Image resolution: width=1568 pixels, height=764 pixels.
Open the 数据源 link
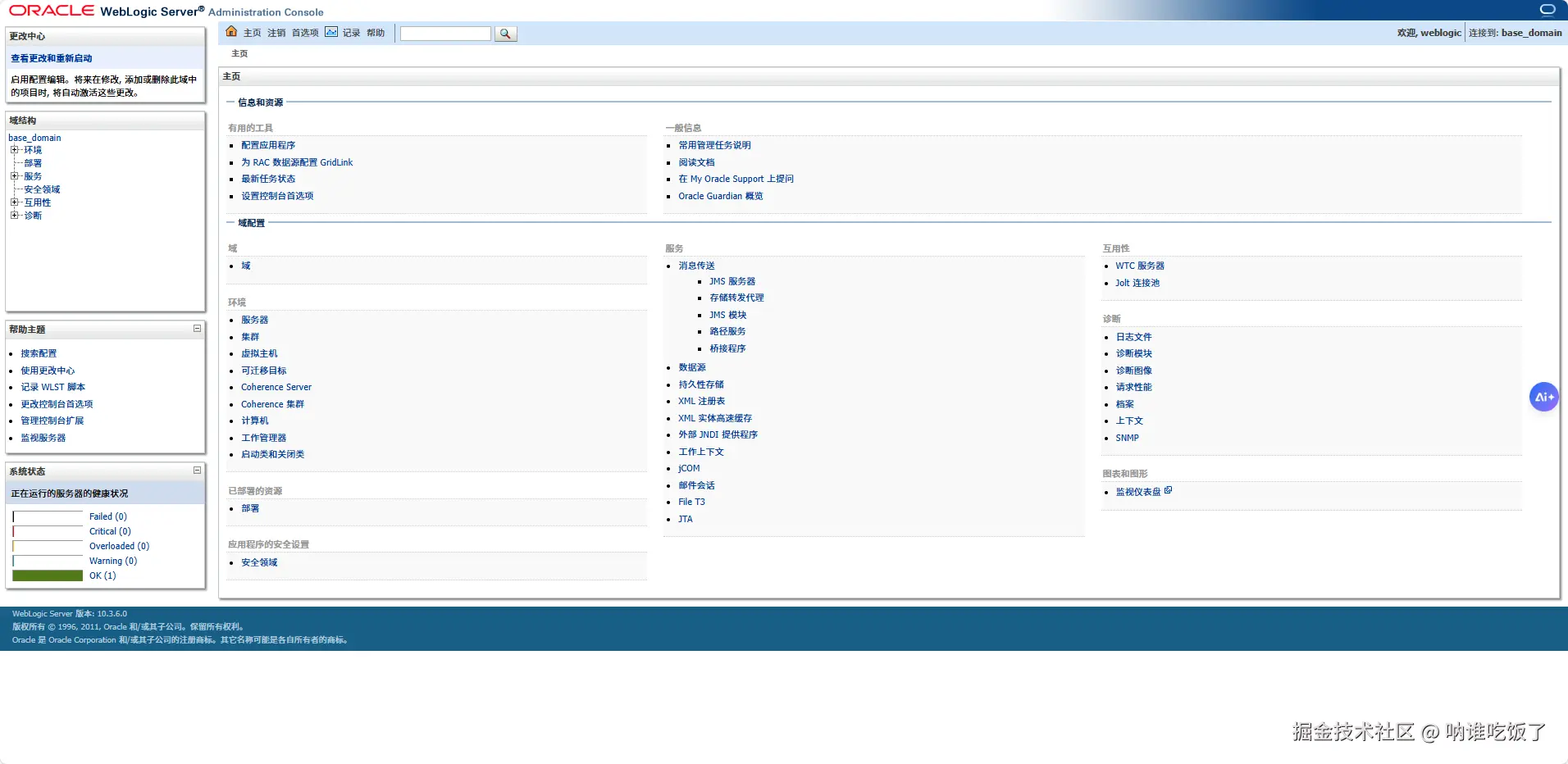tap(692, 367)
